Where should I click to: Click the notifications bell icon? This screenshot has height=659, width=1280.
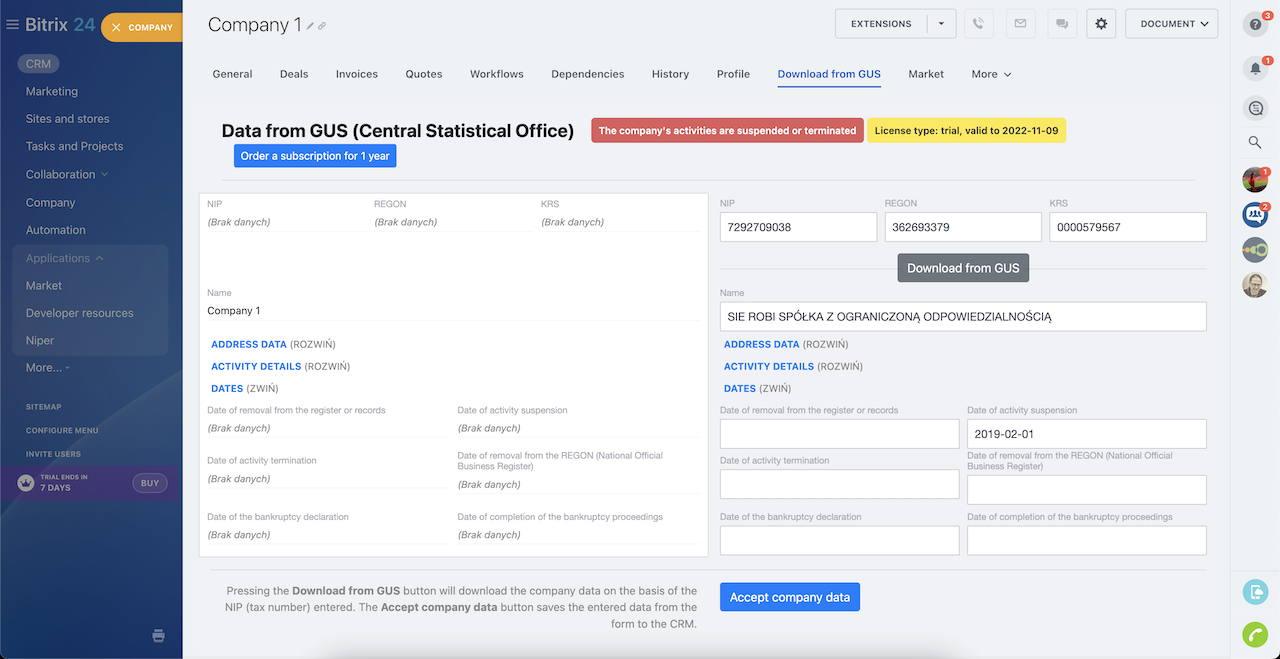pos(1255,68)
